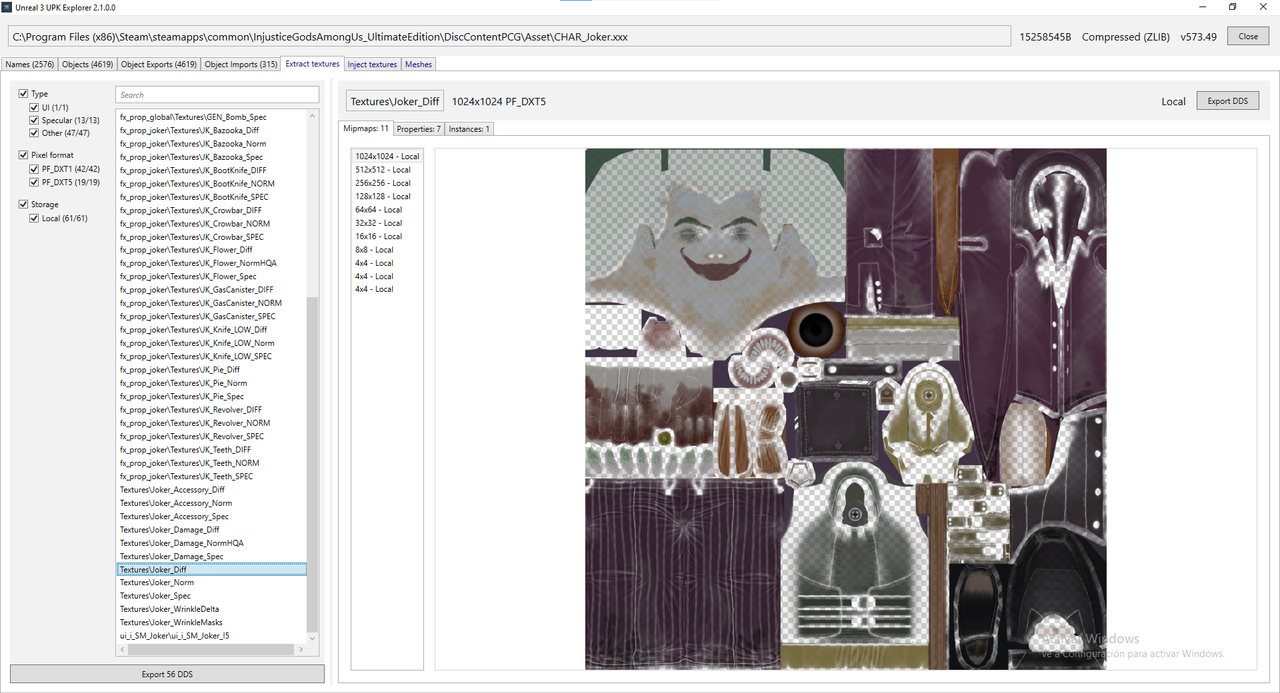
Task: Select the 16x16 - Local mipmap
Action: point(379,236)
